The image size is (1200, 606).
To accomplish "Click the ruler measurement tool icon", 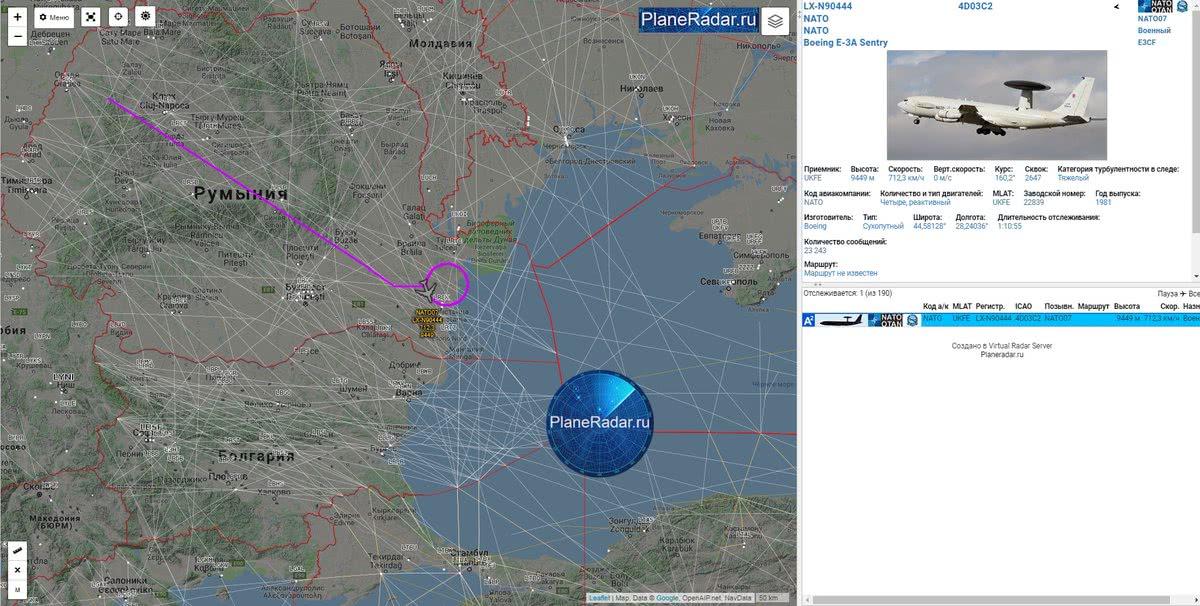I will (x=17, y=551).
